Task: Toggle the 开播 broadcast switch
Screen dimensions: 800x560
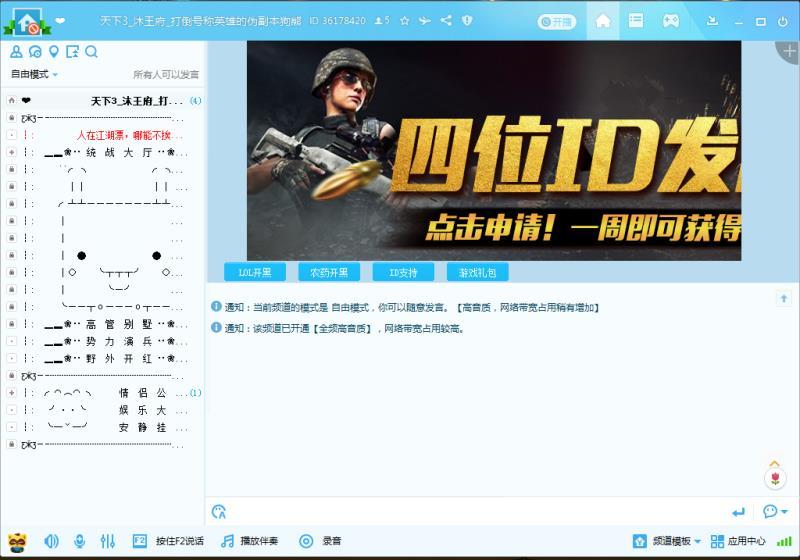Action: [557, 21]
